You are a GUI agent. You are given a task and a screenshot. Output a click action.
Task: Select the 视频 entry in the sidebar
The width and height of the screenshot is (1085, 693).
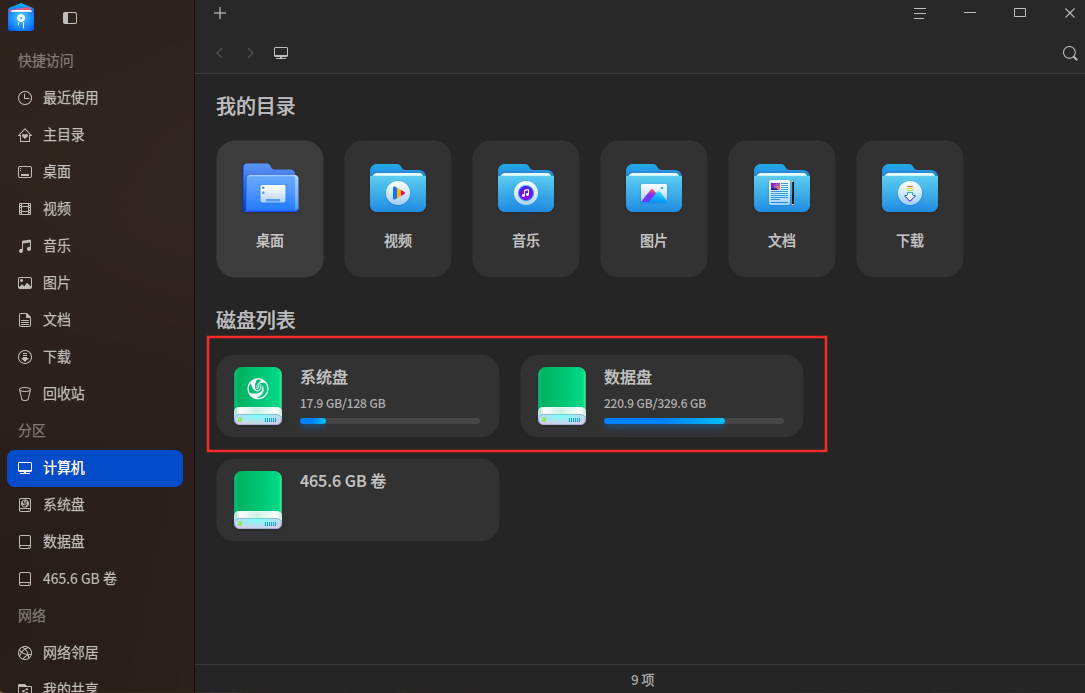95,209
